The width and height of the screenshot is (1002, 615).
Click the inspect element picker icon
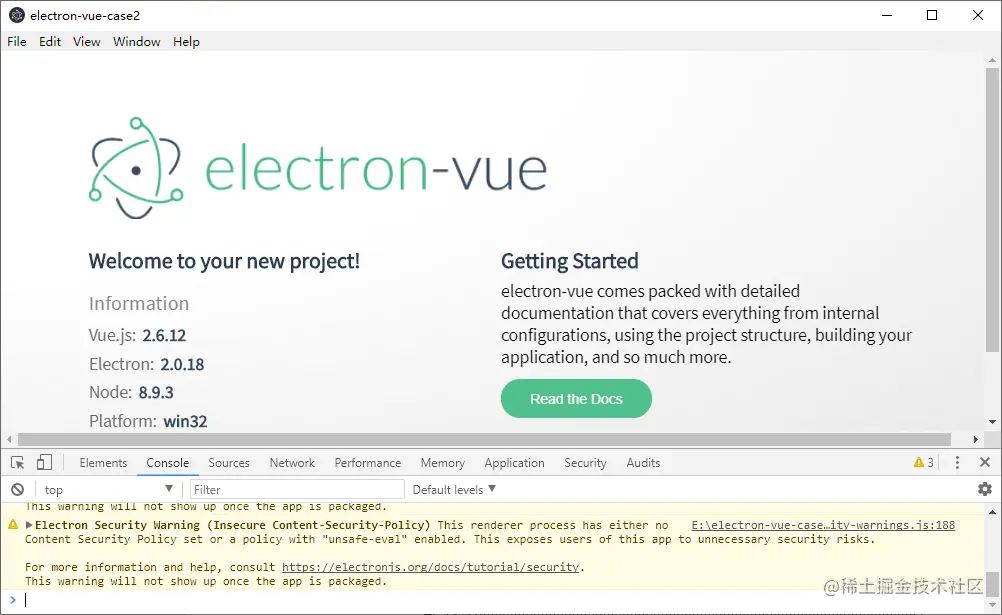(17, 462)
